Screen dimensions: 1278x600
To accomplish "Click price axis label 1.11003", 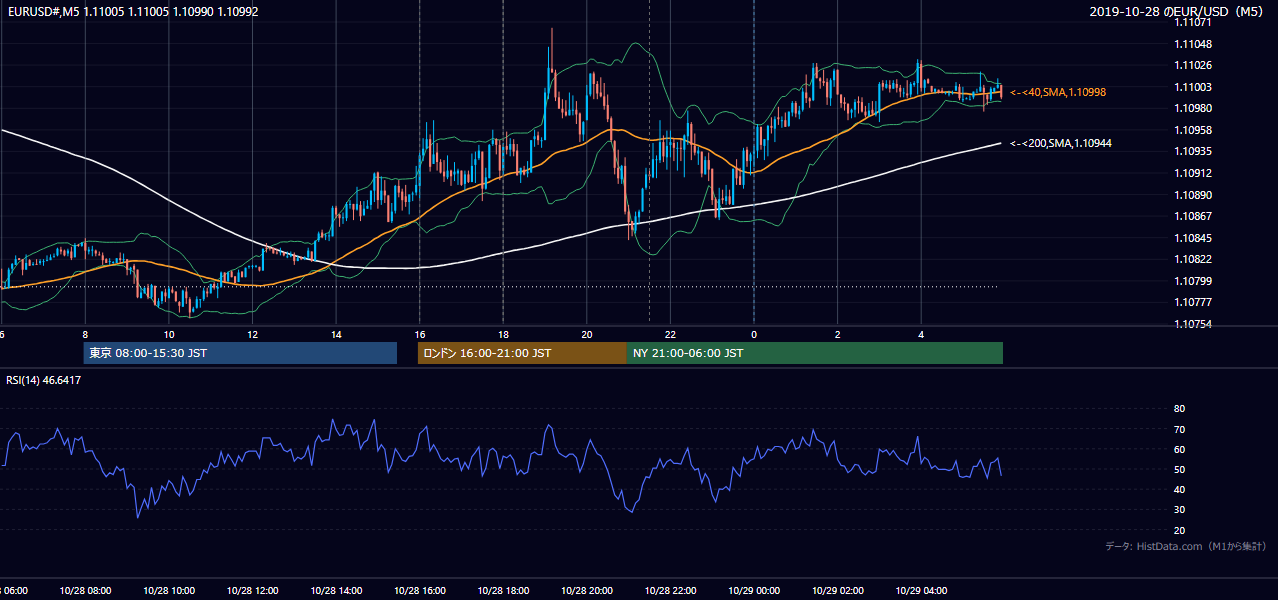I will [x=1194, y=88].
